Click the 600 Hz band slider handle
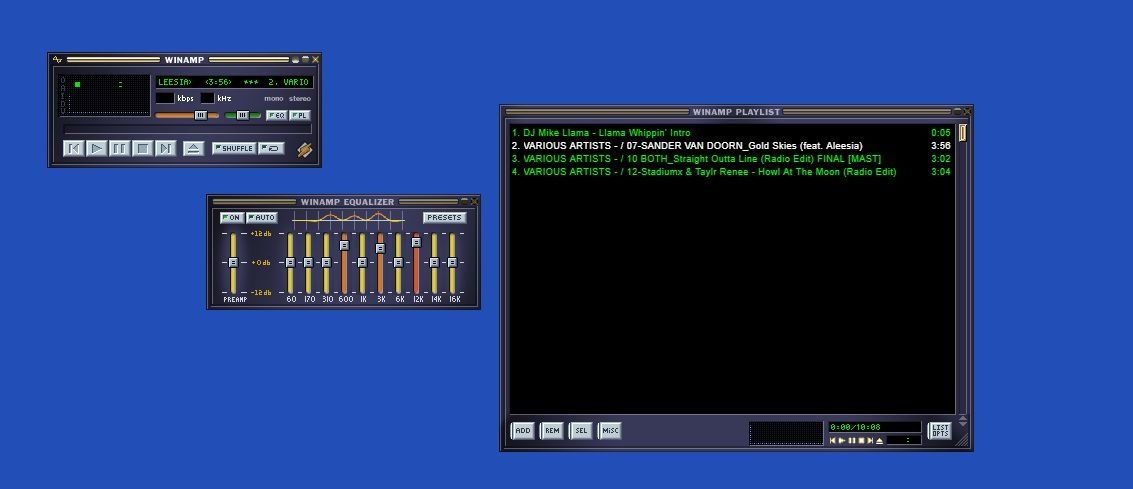This screenshot has height=489, width=1133. click(345, 246)
